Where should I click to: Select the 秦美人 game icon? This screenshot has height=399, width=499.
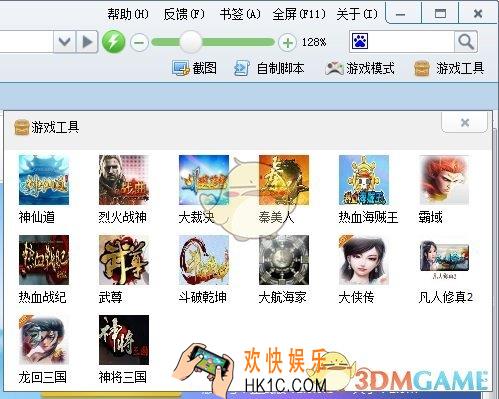point(284,180)
